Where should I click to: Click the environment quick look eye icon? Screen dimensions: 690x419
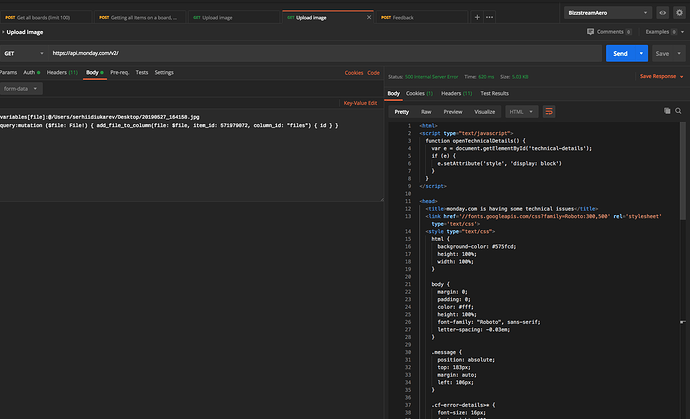pos(662,13)
